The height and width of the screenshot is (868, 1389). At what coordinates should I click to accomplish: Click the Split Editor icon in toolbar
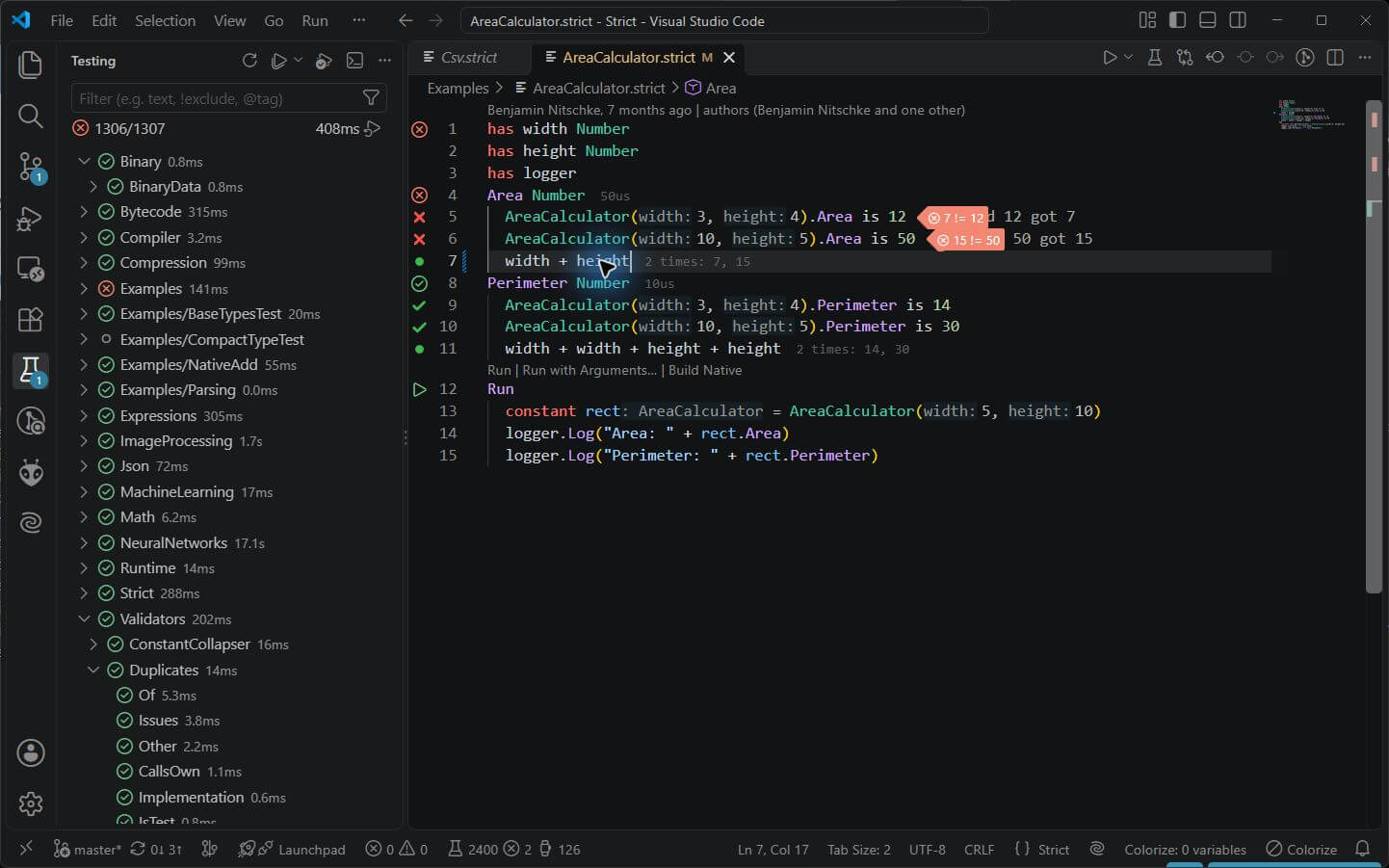click(1335, 58)
